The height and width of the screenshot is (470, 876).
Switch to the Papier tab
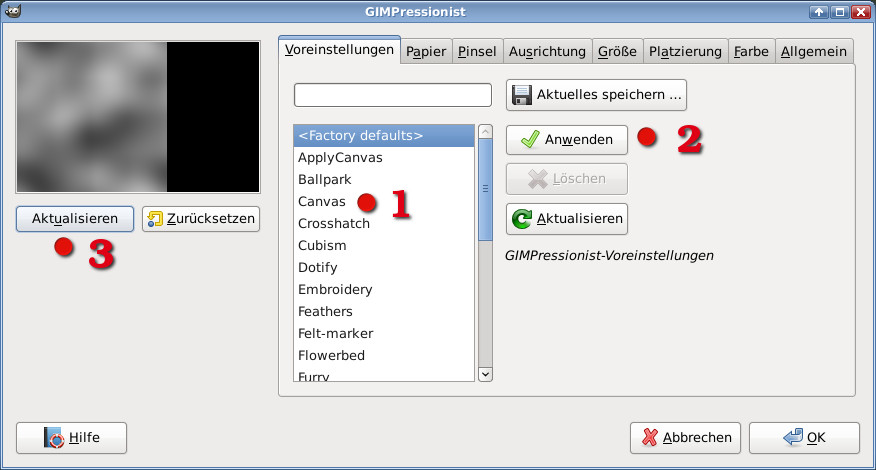tap(426, 51)
